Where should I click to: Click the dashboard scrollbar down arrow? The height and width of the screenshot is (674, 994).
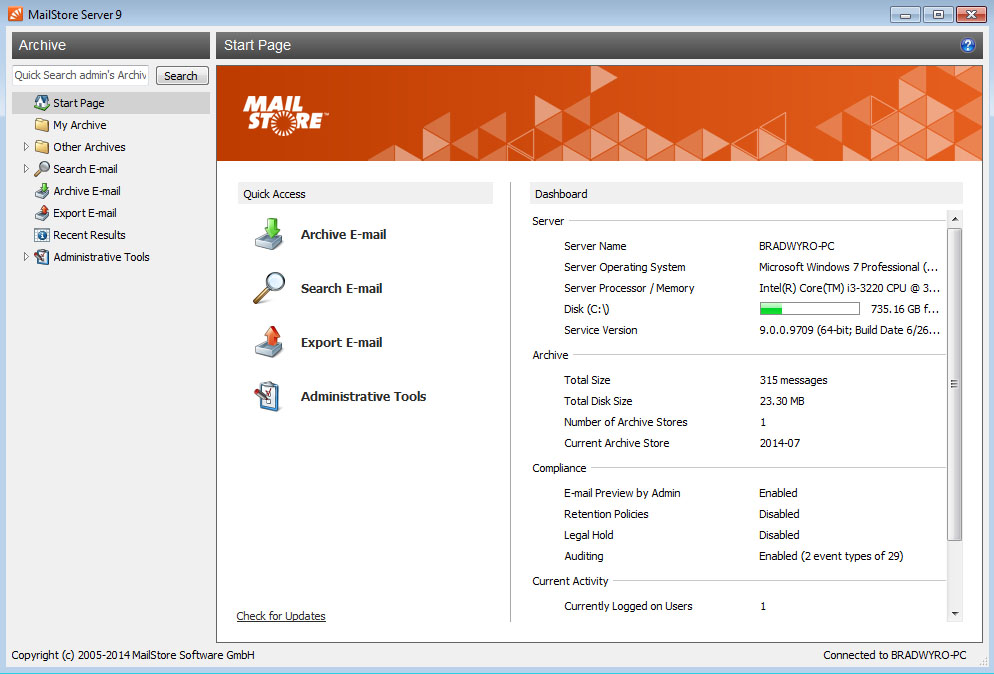[x=954, y=613]
